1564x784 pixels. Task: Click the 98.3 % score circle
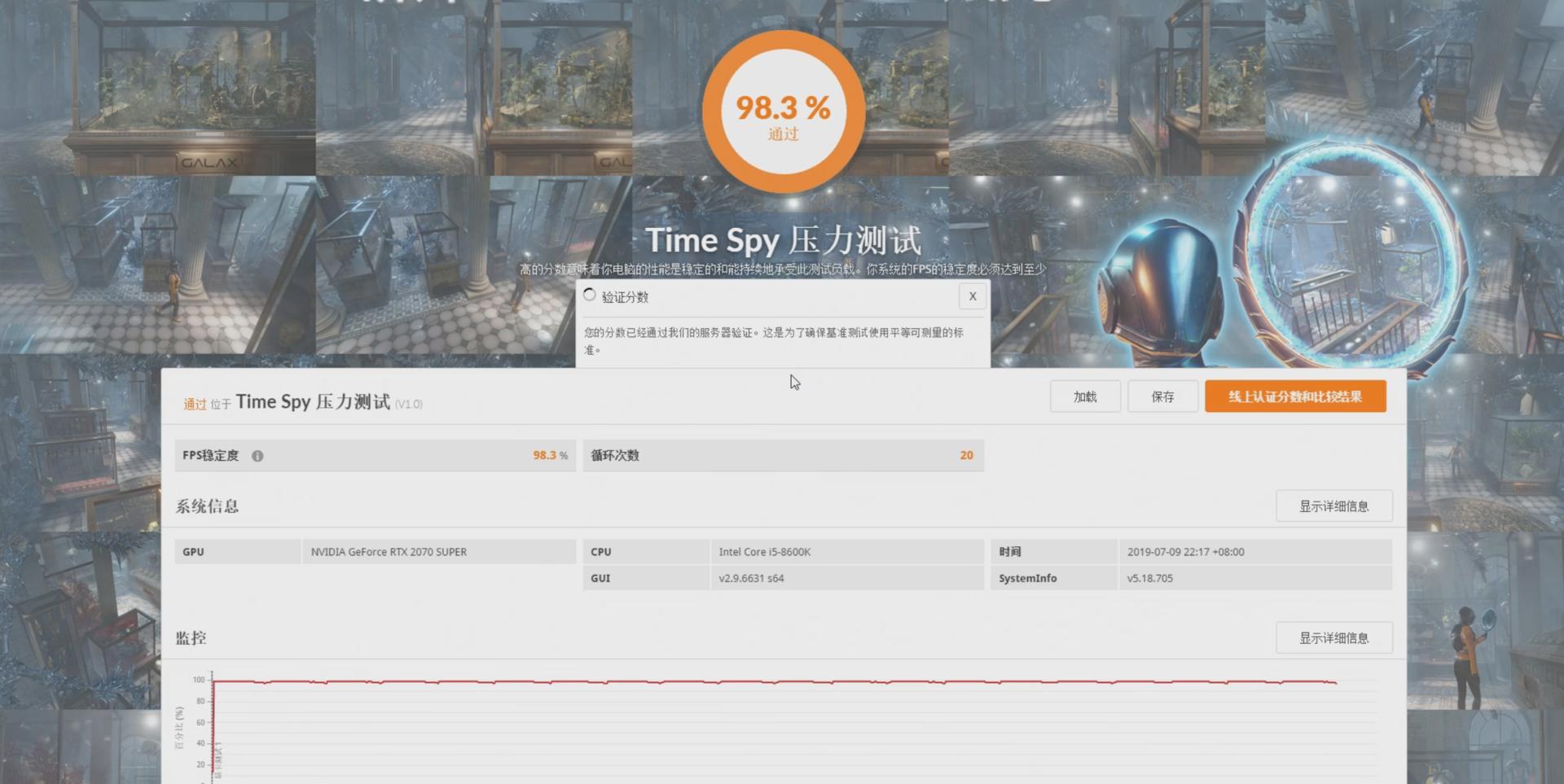[x=784, y=112]
